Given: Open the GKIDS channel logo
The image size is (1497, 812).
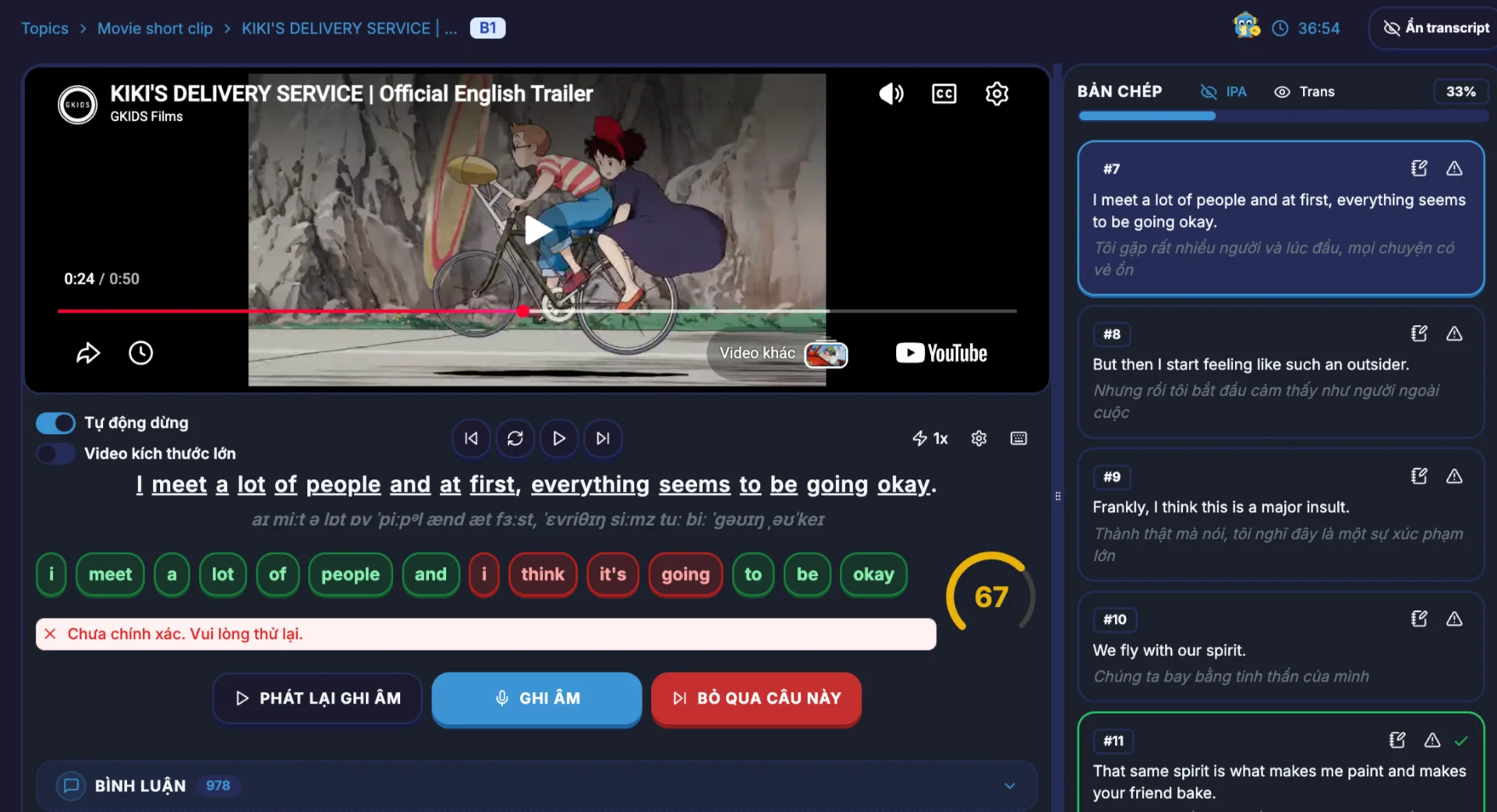Looking at the screenshot, I should click(78, 104).
